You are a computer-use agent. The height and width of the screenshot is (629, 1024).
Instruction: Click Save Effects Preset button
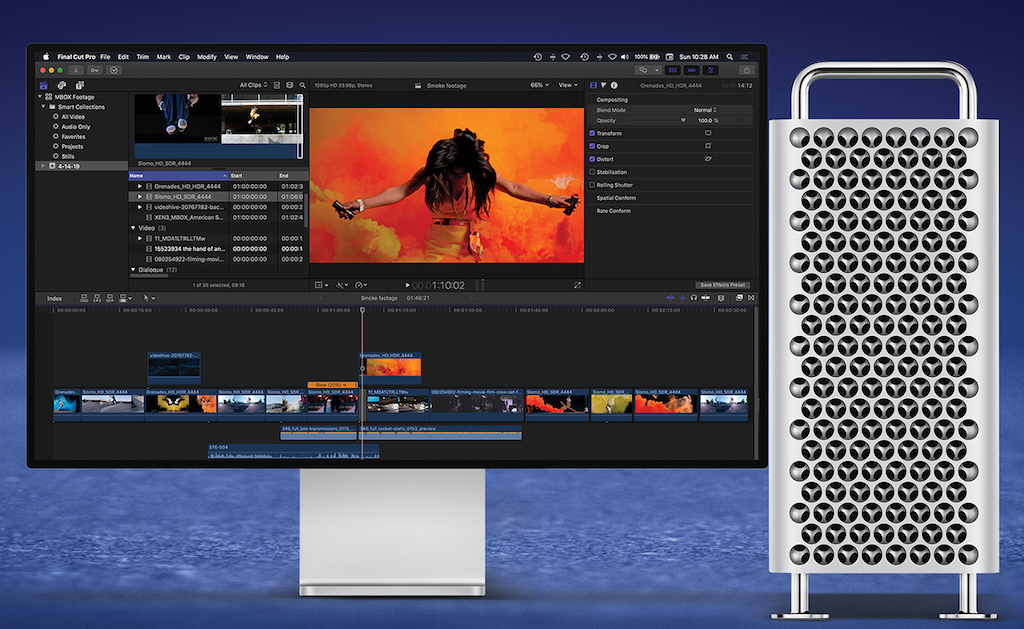(x=722, y=285)
